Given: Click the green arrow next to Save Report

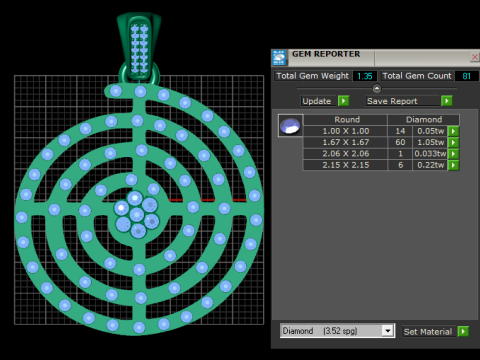Looking at the screenshot, I should (446, 101).
